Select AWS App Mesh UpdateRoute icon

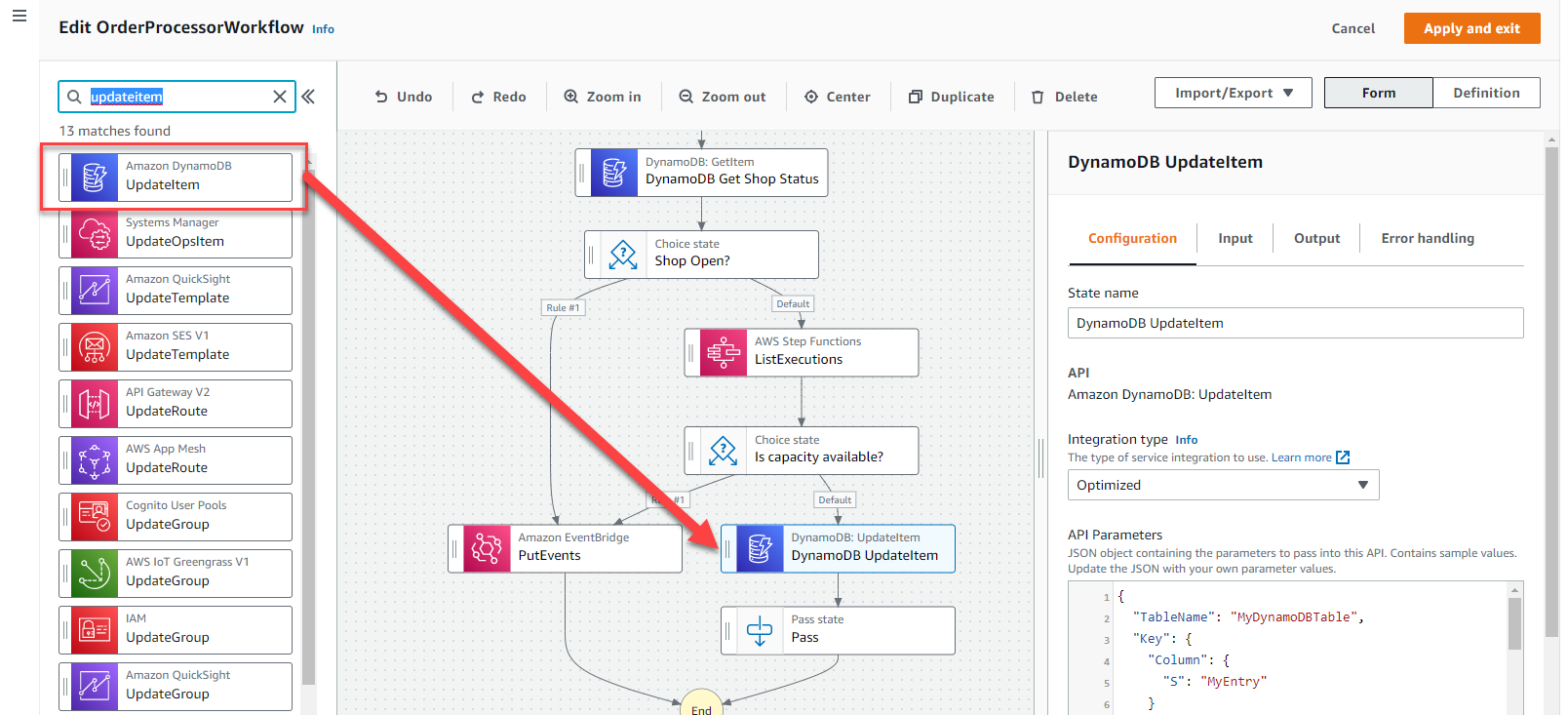tap(95, 460)
